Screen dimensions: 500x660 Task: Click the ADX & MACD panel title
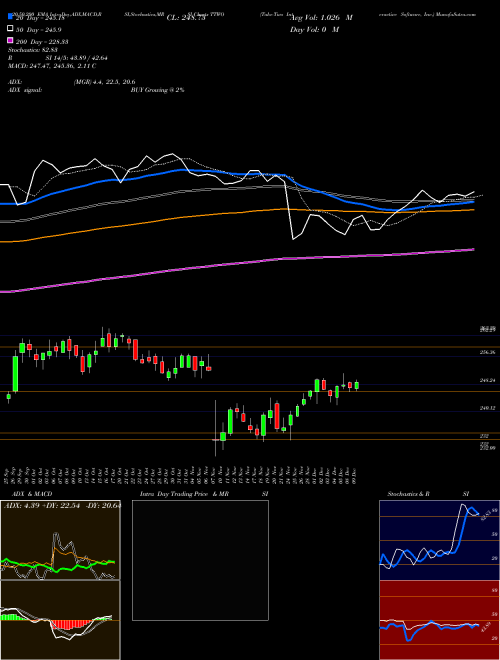coord(32,494)
